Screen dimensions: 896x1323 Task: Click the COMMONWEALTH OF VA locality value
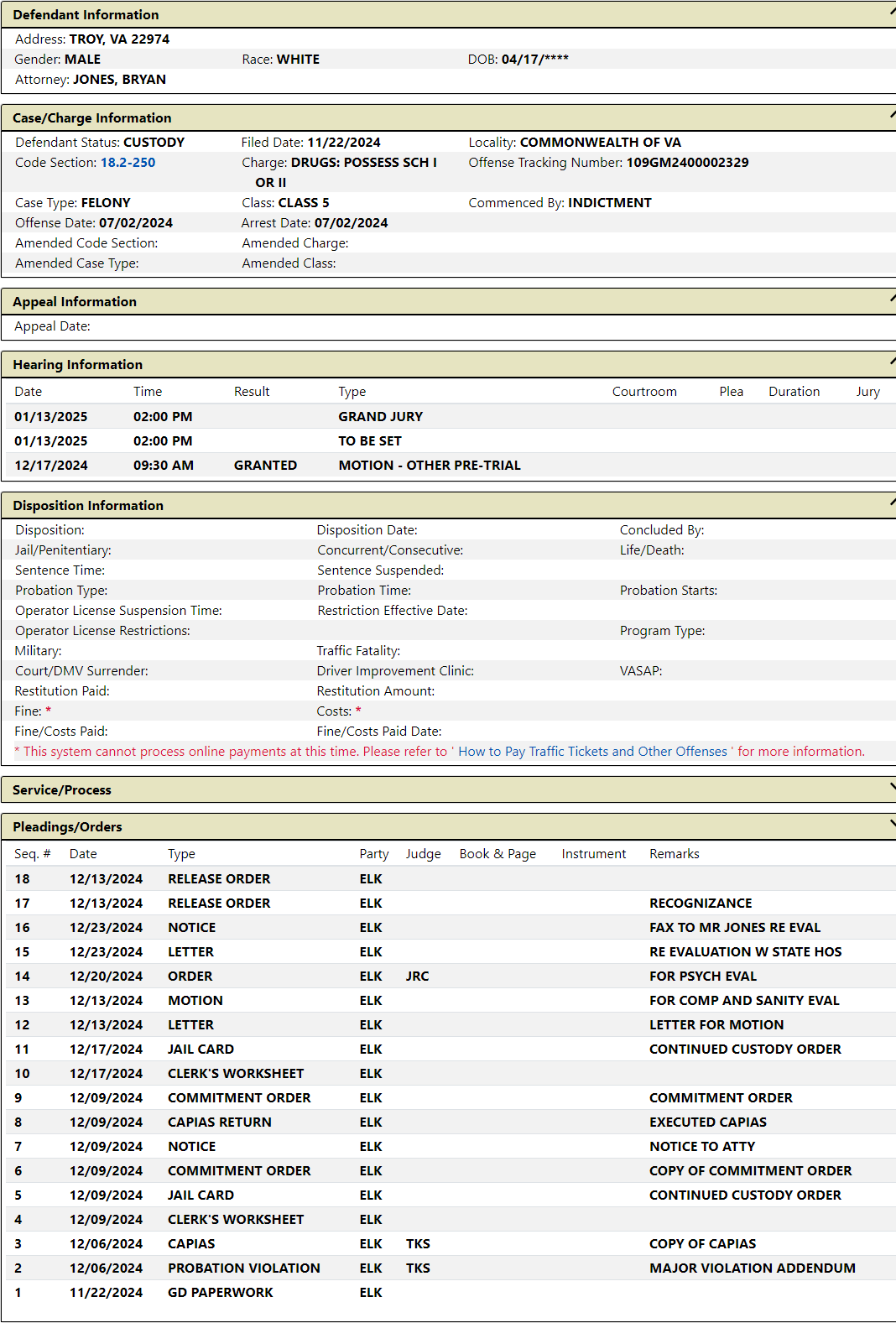point(601,143)
